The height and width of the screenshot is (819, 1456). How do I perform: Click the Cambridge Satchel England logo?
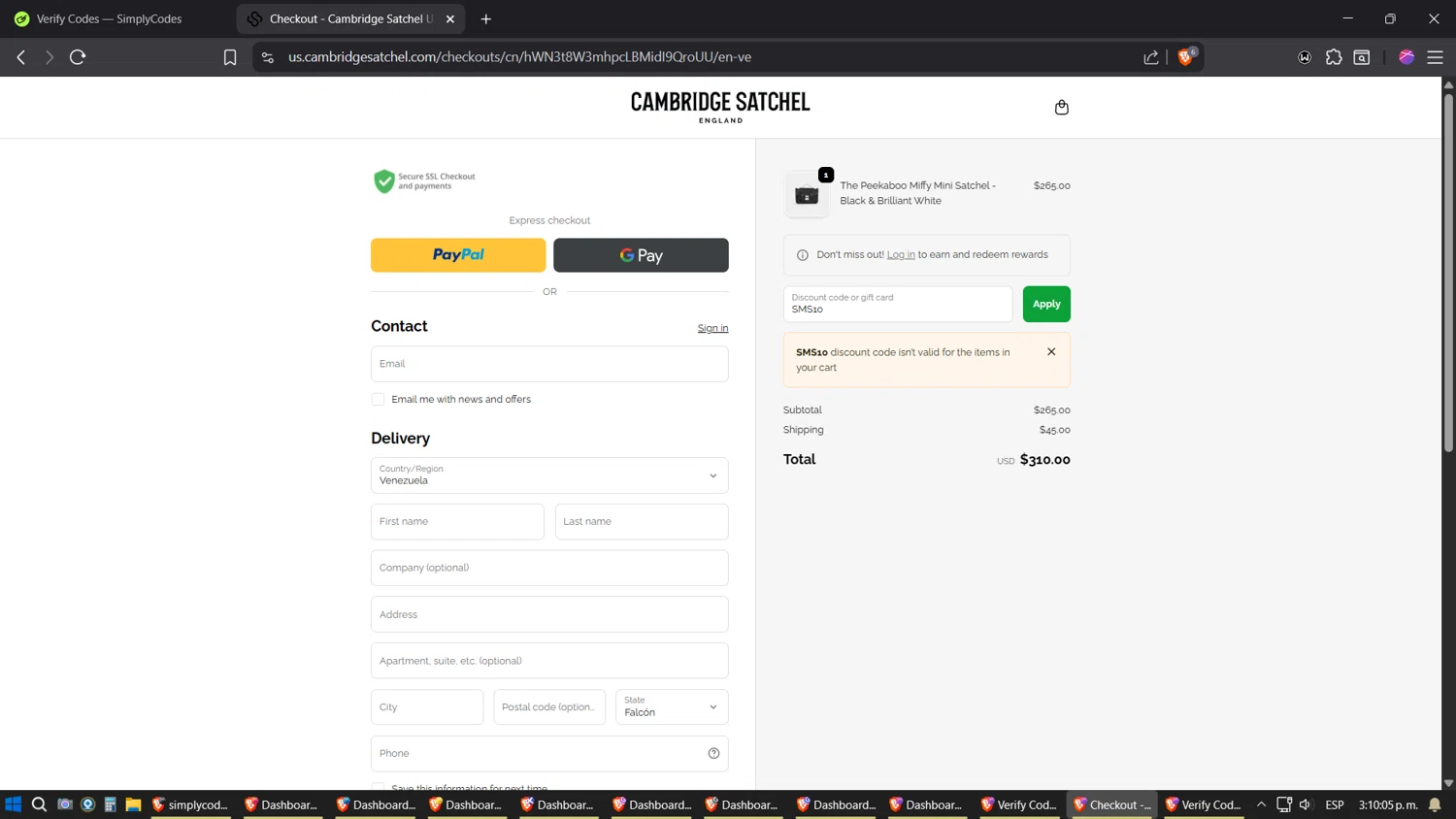pos(720,107)
